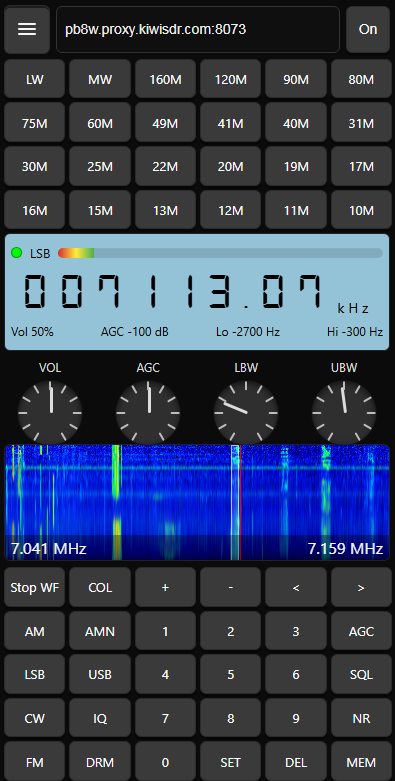Click the UBW bandwidth knob
Image resolution: width=395 pixels, height=781 pixels.
[x=344, y=412]
